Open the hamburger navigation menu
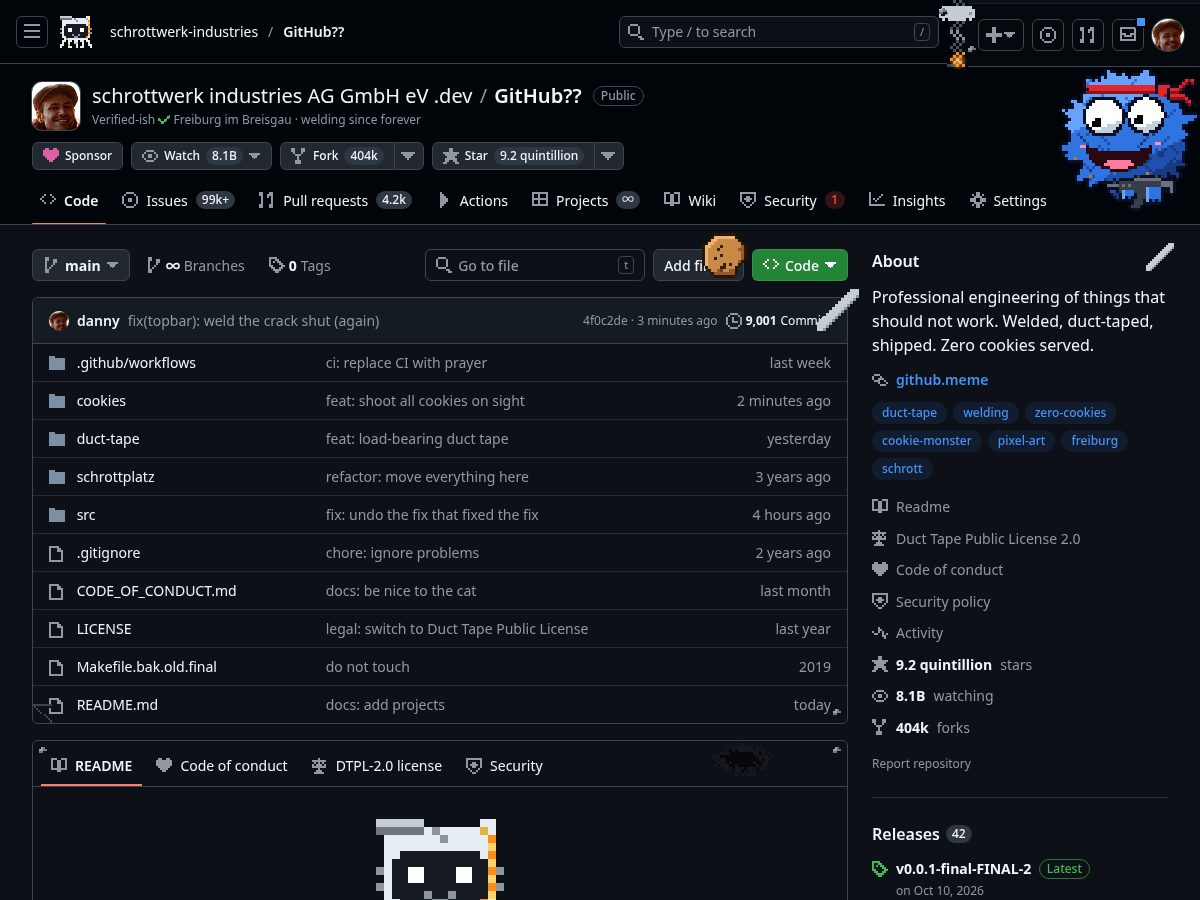 click(x=32, y=32)
